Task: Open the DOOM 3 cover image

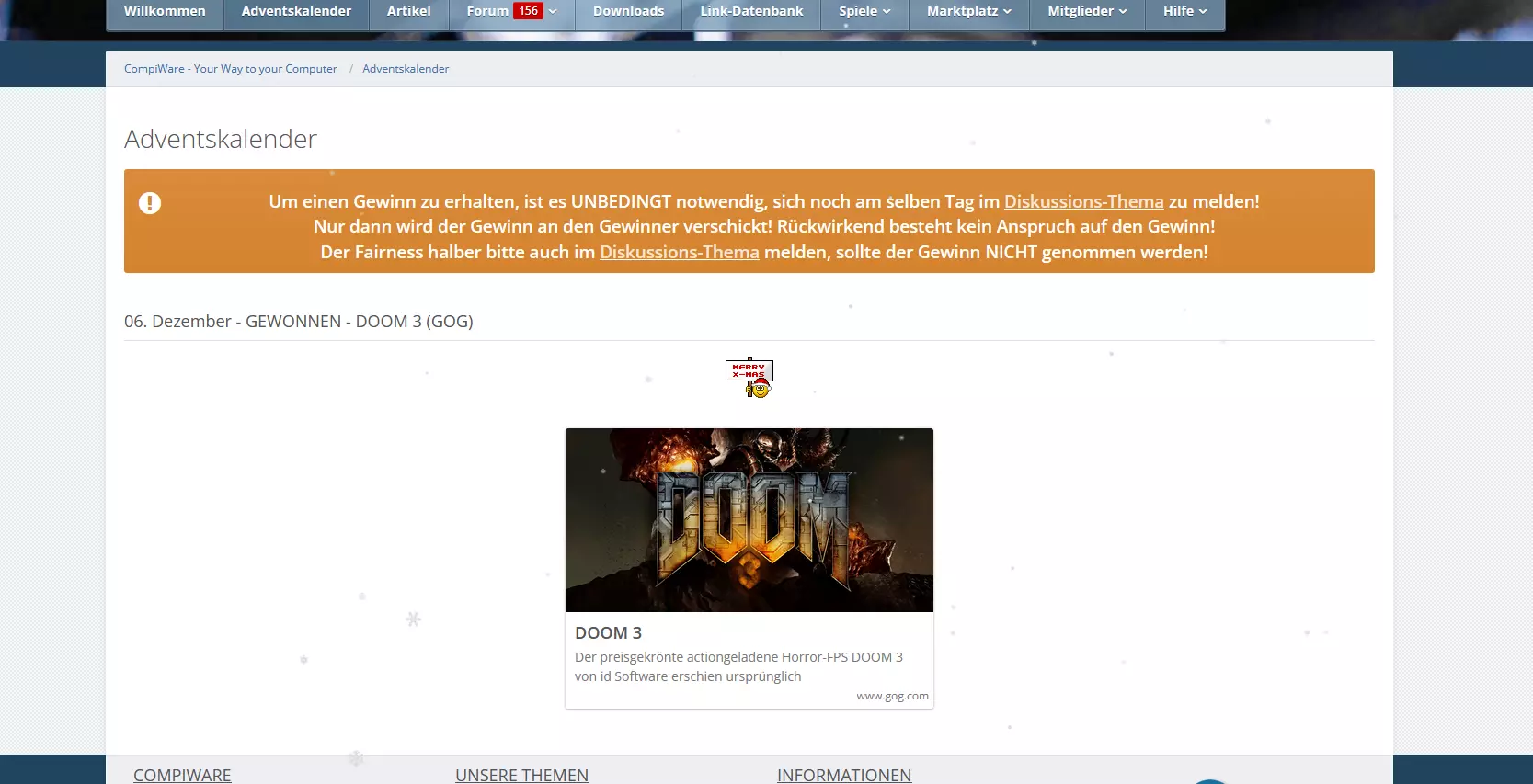Action: click(749, 520)
